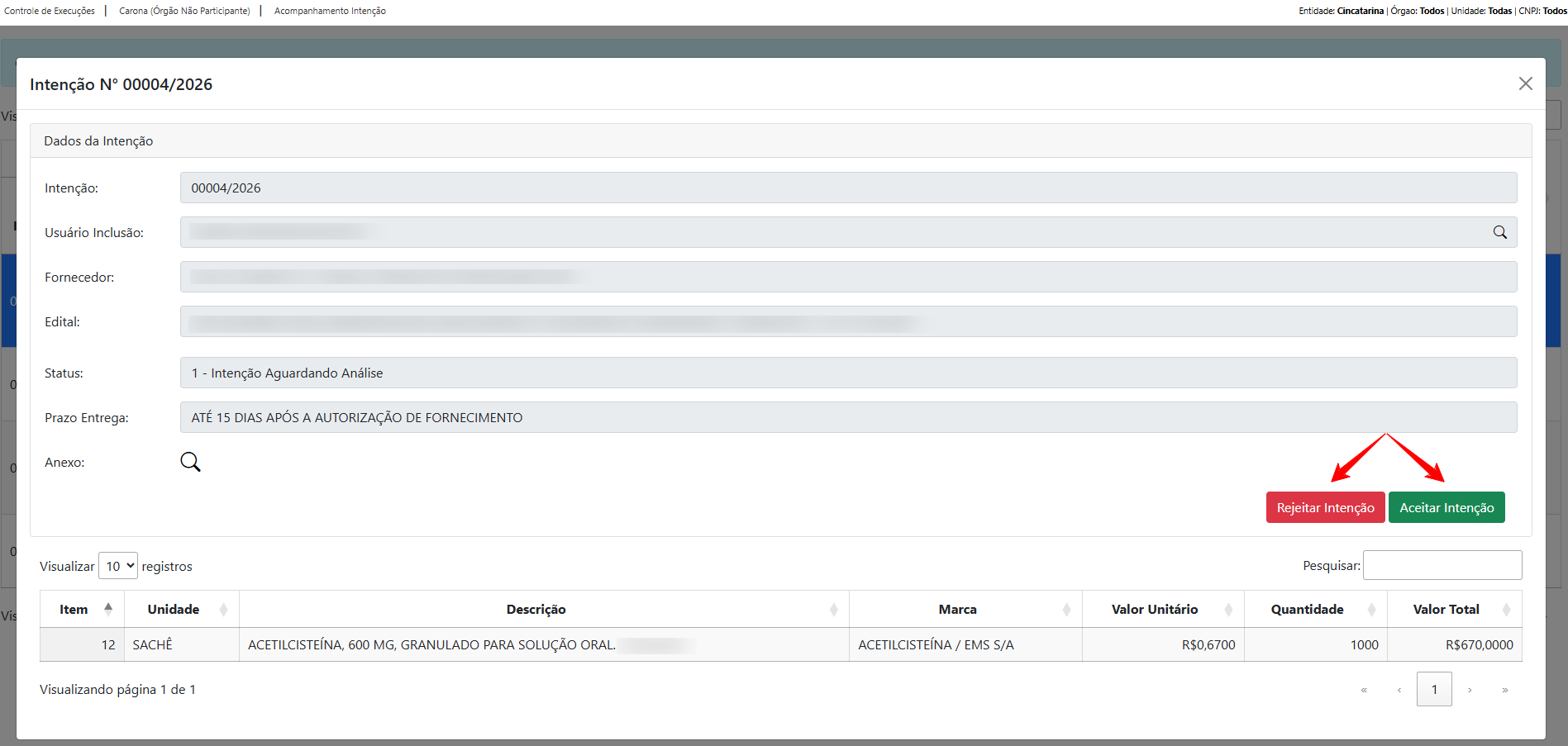Screen dimensions: 1568x746
Task: Sort by Valor Total column
Action: click(x=1446, y=609)
